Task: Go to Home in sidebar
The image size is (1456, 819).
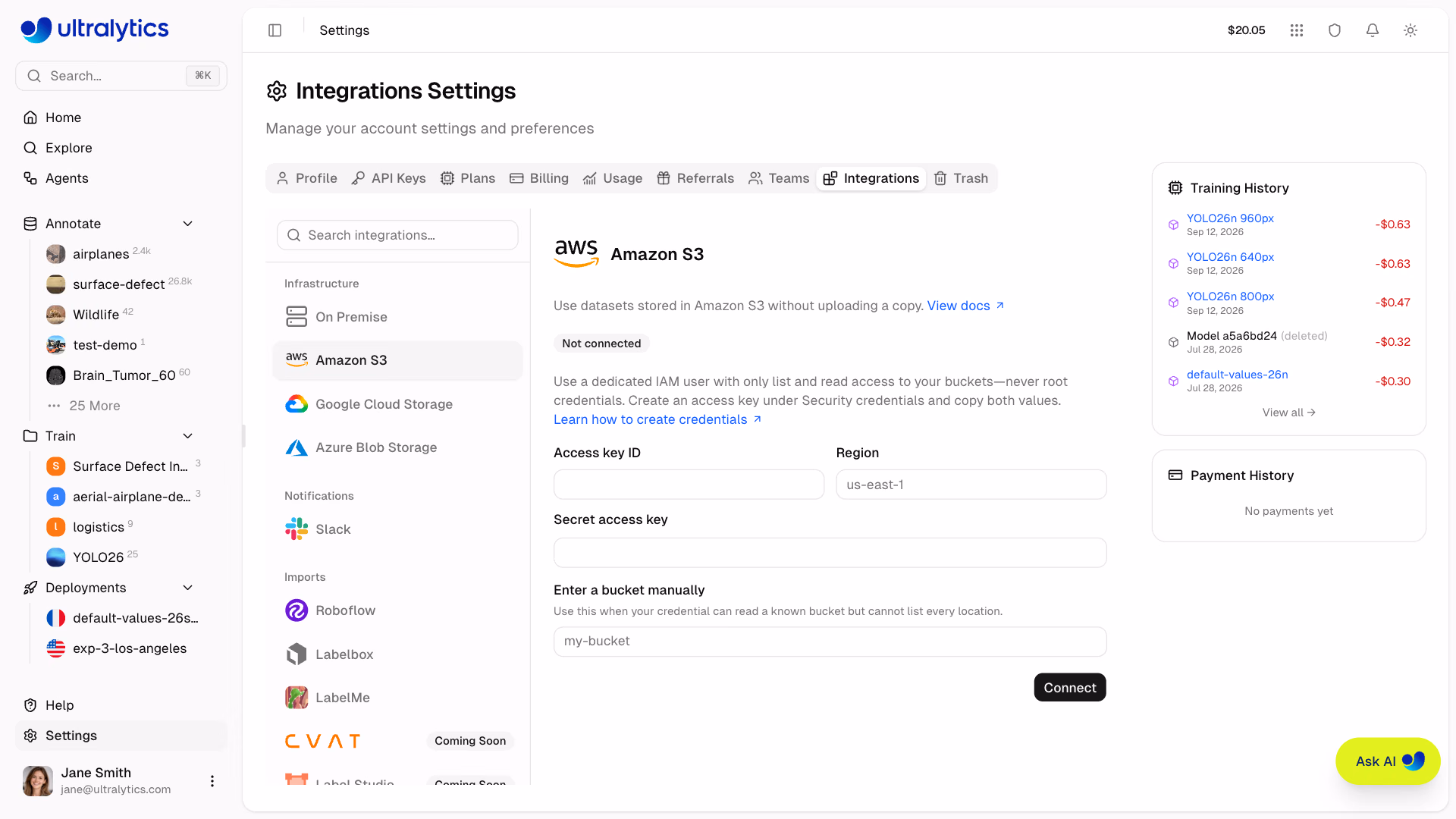Action: click(121, 118)
